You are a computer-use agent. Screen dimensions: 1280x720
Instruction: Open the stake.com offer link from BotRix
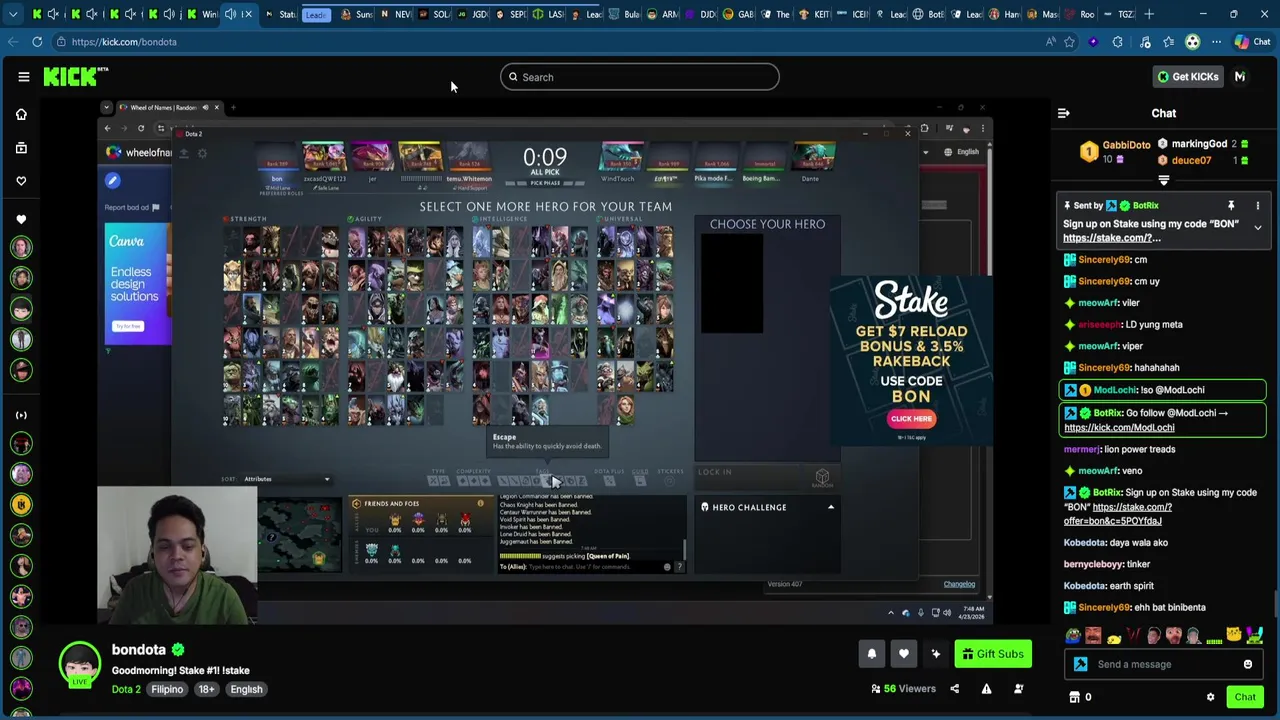(x=1116, y=514)
